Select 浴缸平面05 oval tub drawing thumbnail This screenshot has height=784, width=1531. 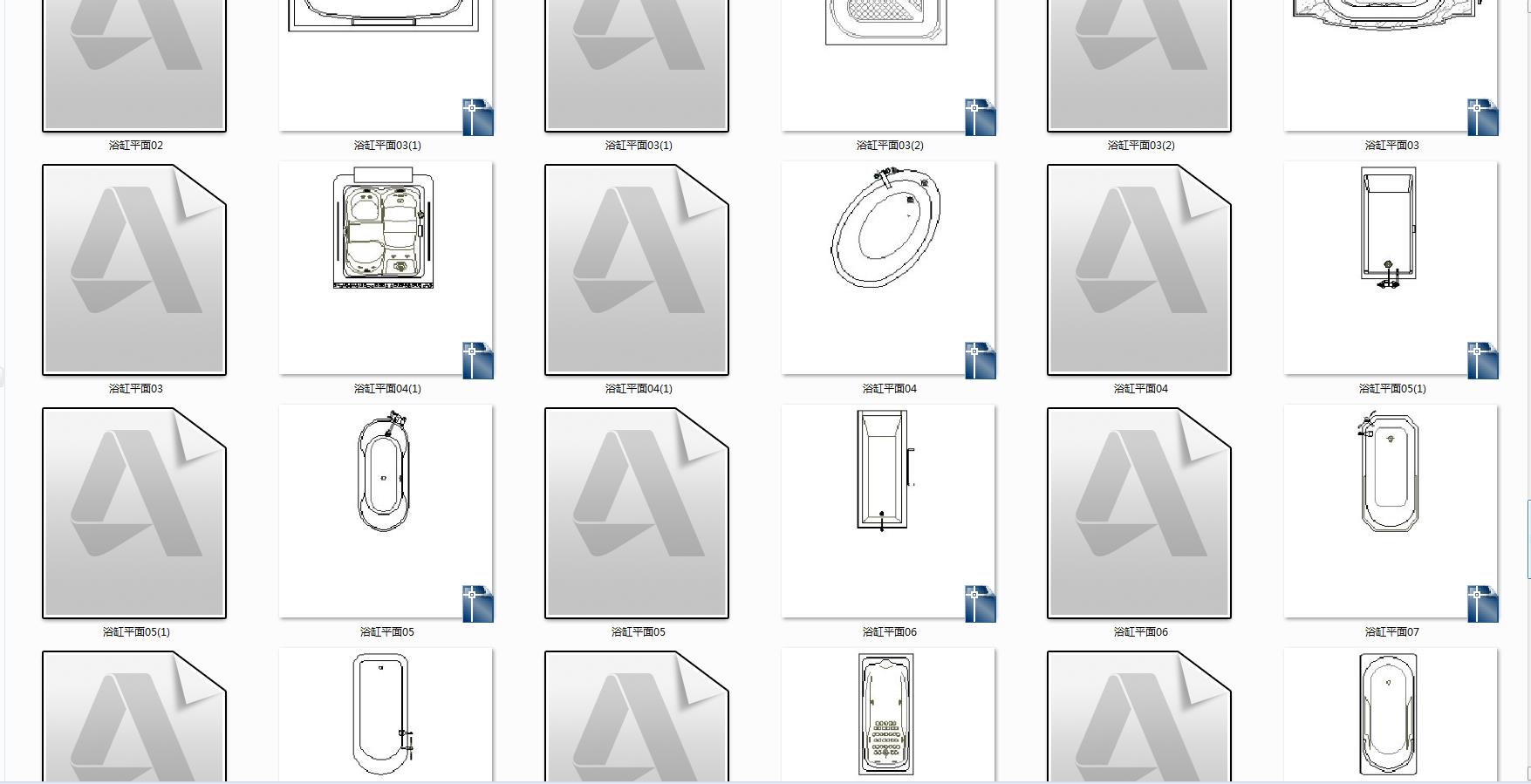386,513
